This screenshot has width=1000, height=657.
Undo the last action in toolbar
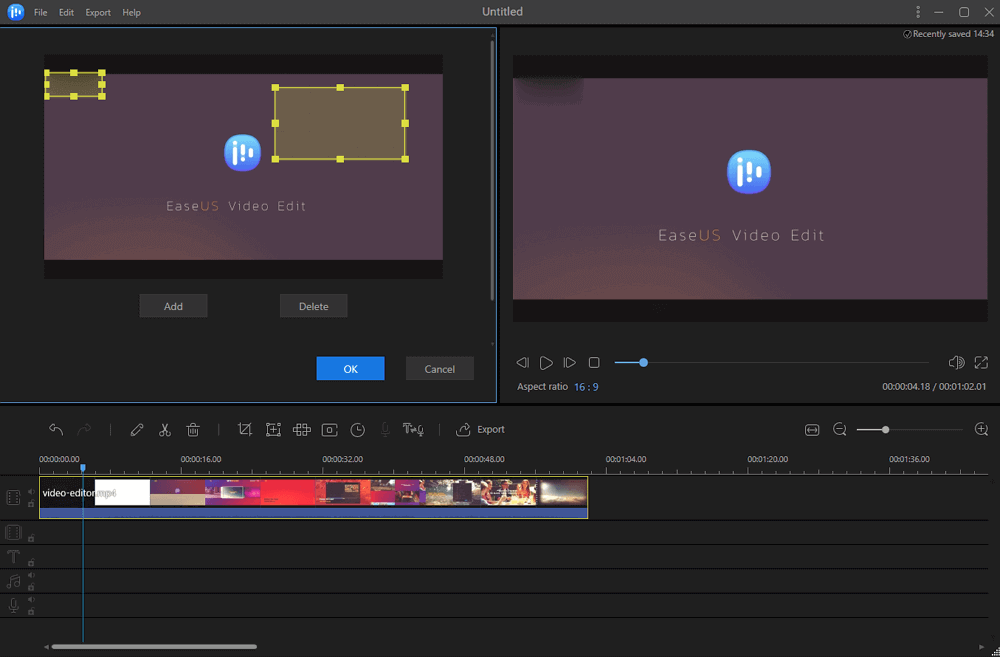point(56,429)
